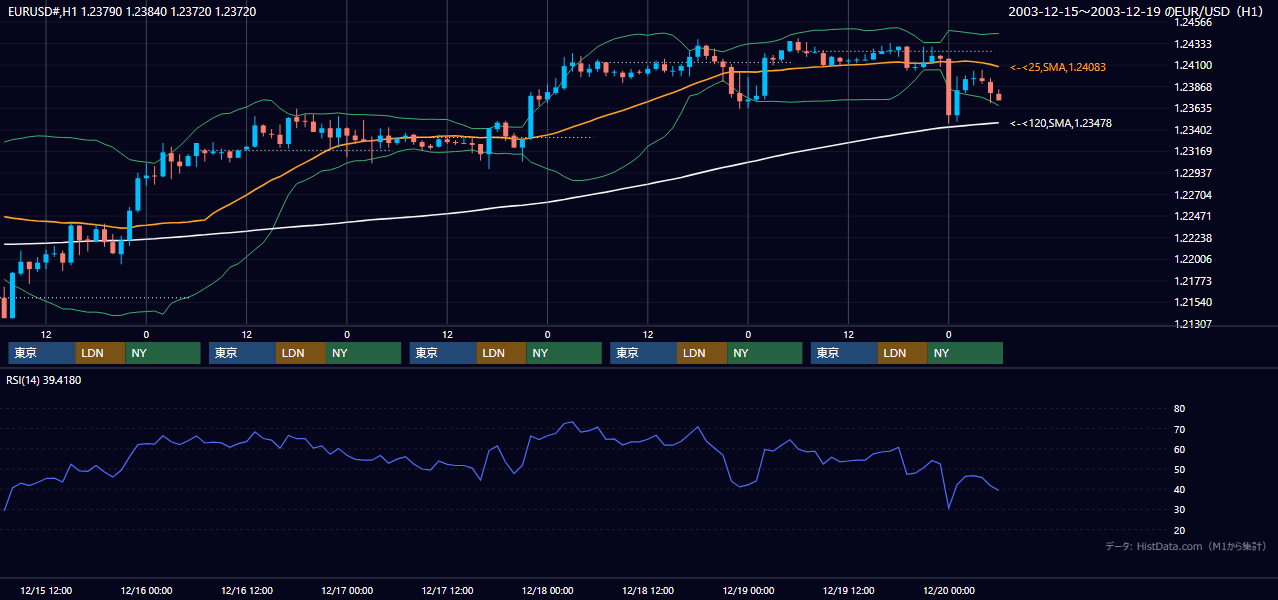Viewport: 1278px width, 600px height.
Task: Click the HistData.com data credit text
Action: tap(1186, 546)
